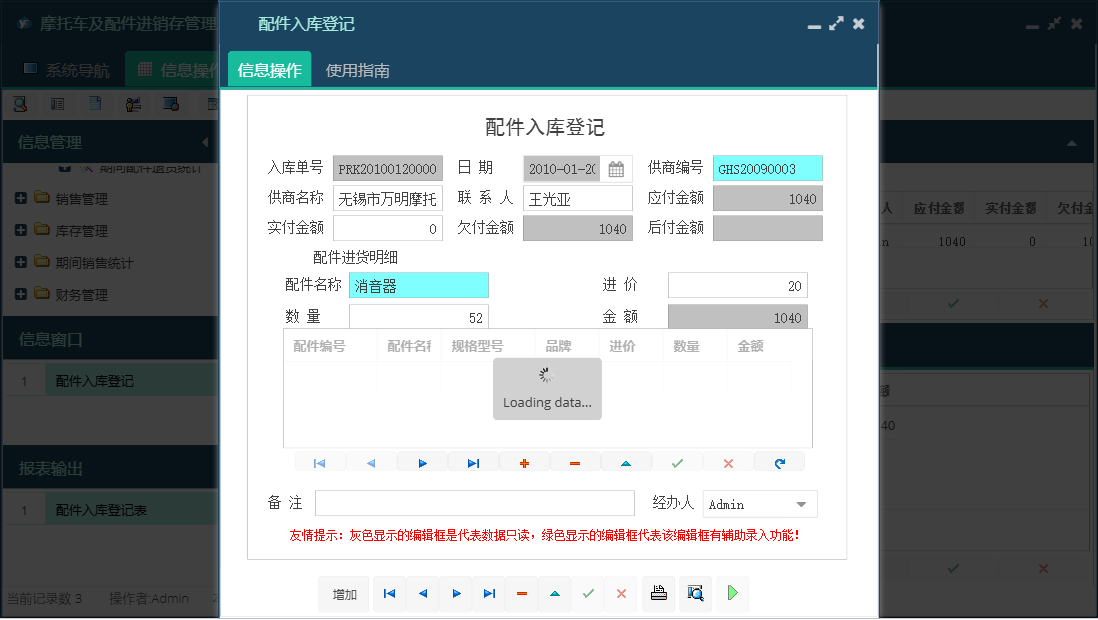Click the print icon on bottom toolbar
The height and width of the screenshot is (620, 1098).
point(658,593)
